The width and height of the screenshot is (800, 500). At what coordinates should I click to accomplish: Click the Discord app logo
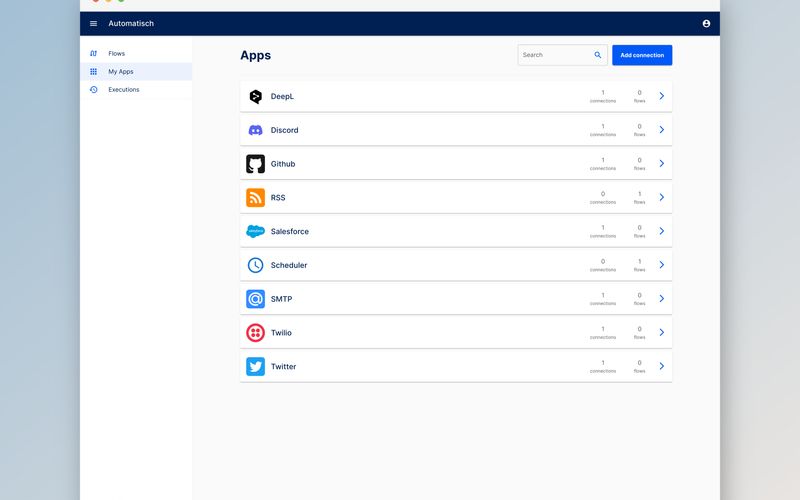[x=256, y=130]
